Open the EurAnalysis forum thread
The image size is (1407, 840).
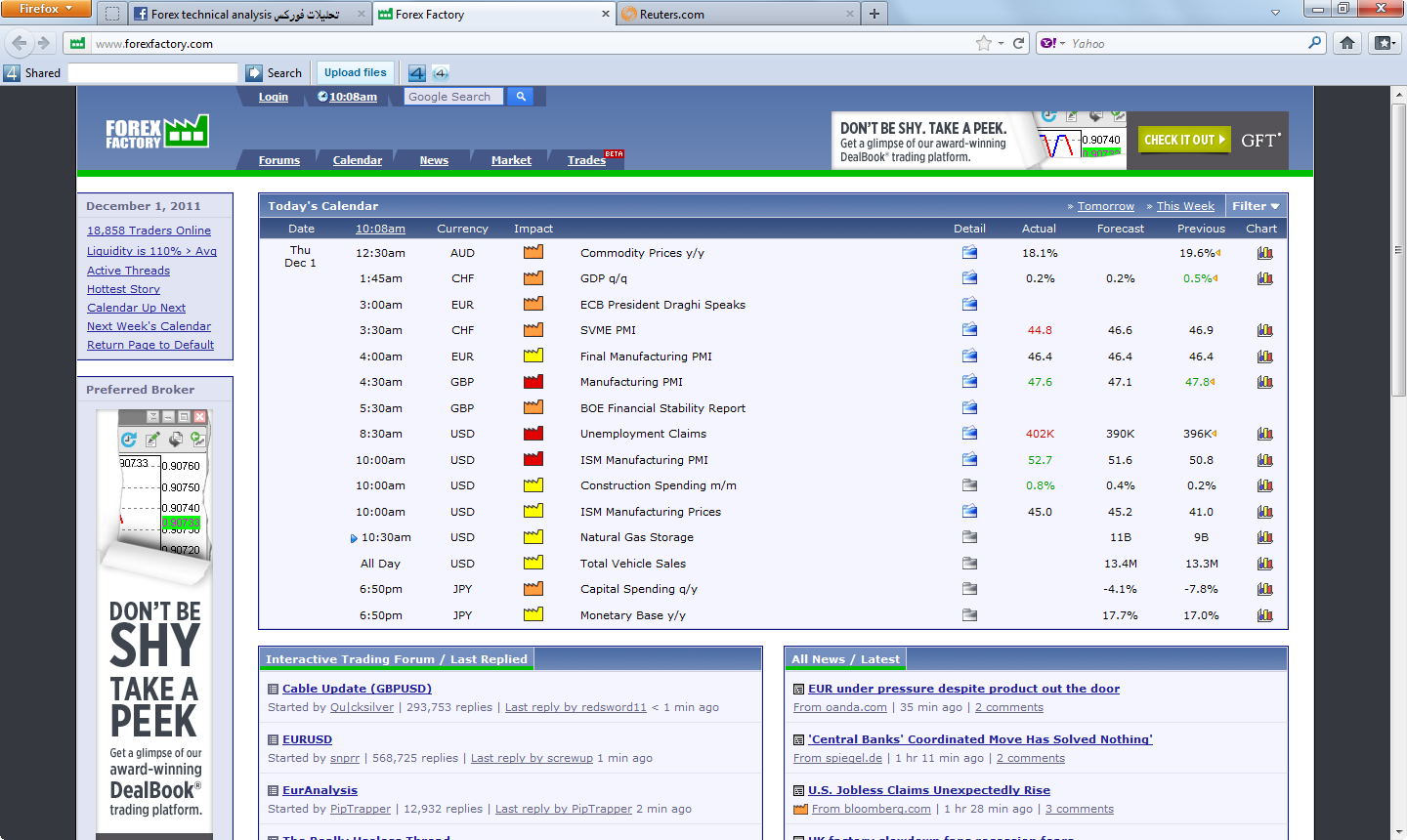click(x=320, y=790)
